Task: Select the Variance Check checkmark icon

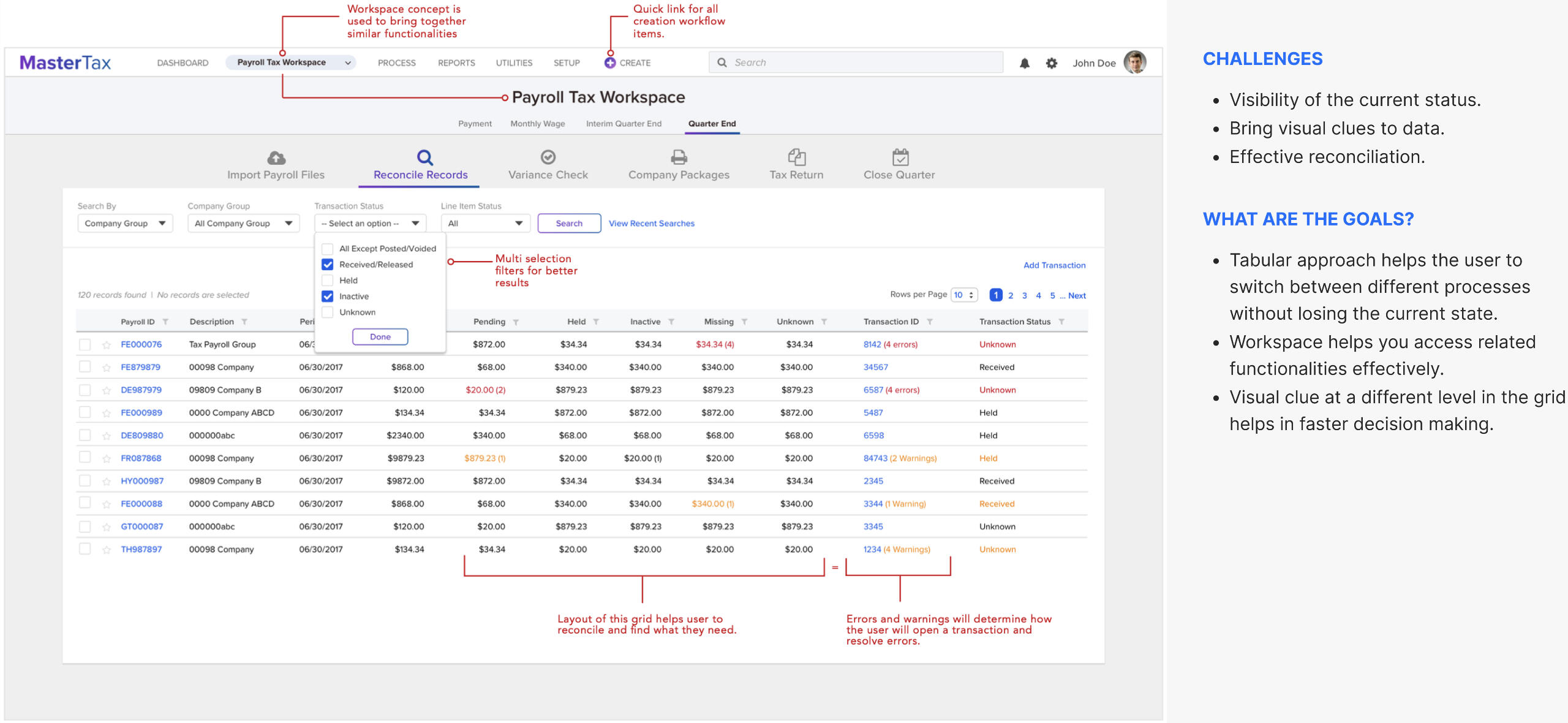Action: click(548, 157)
